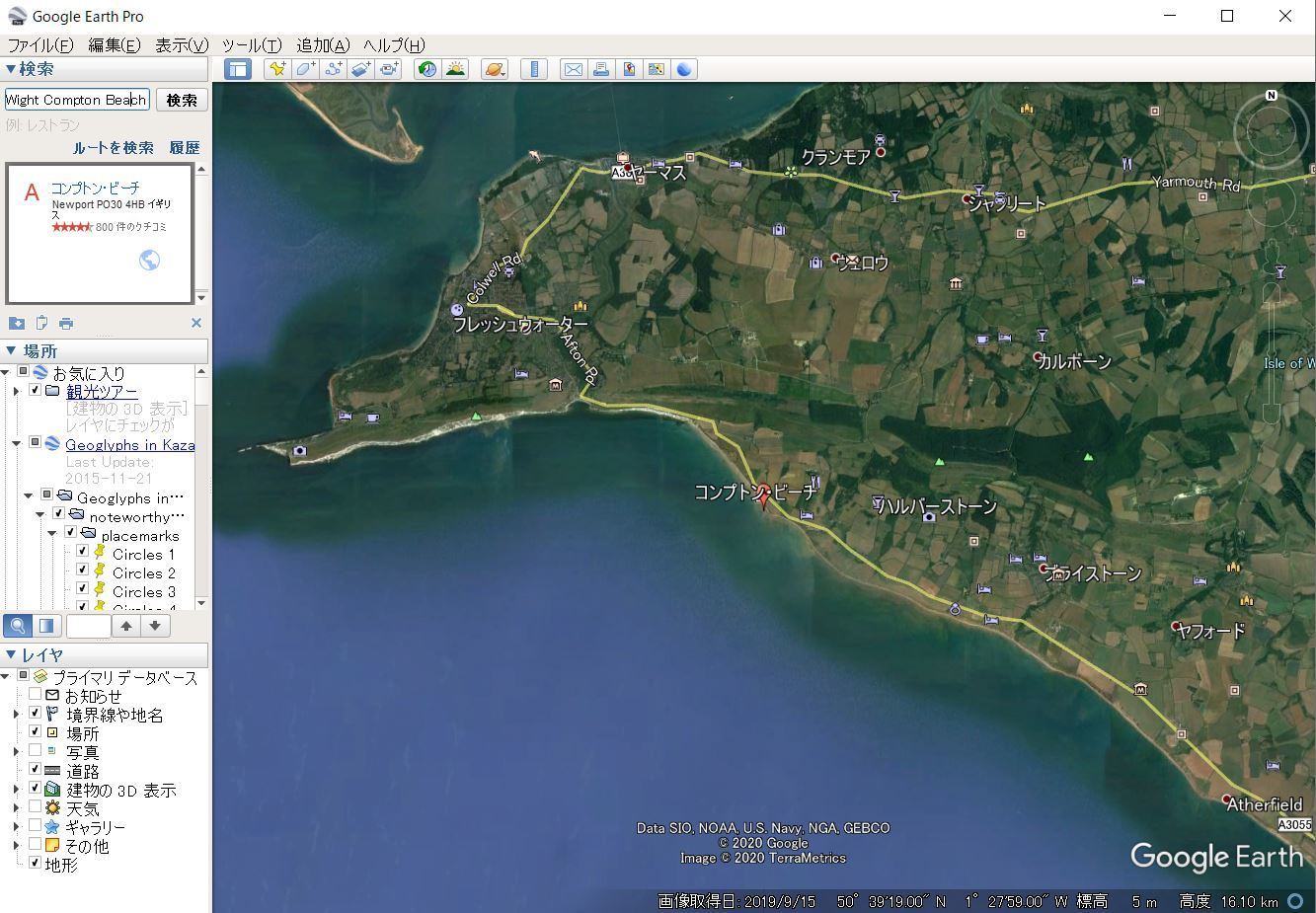Open the ファイル(F) menu
This screenshot has width=1316, height=913.
40,45
